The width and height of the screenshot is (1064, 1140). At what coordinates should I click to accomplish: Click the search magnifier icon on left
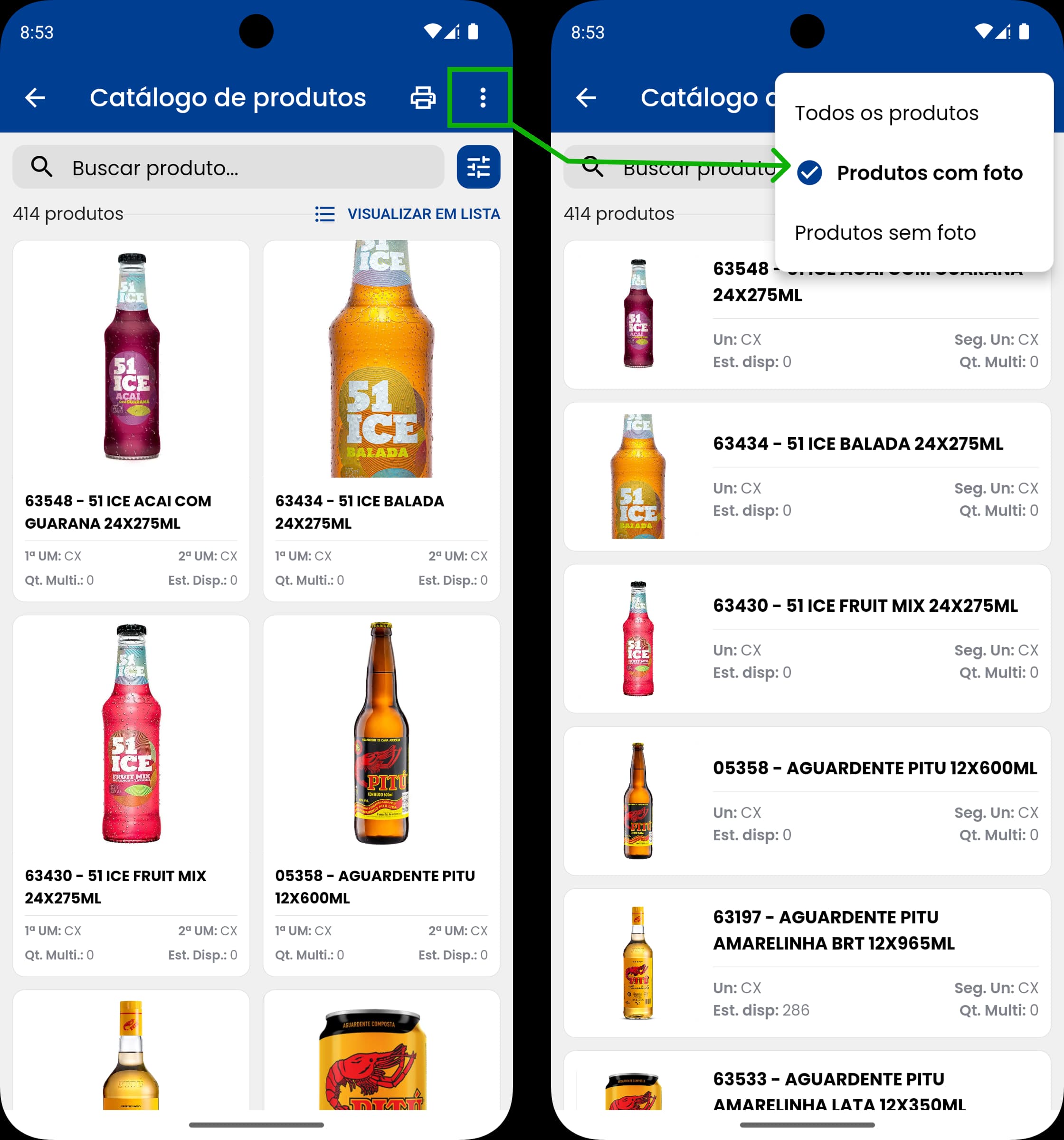[x=42, y=167]
